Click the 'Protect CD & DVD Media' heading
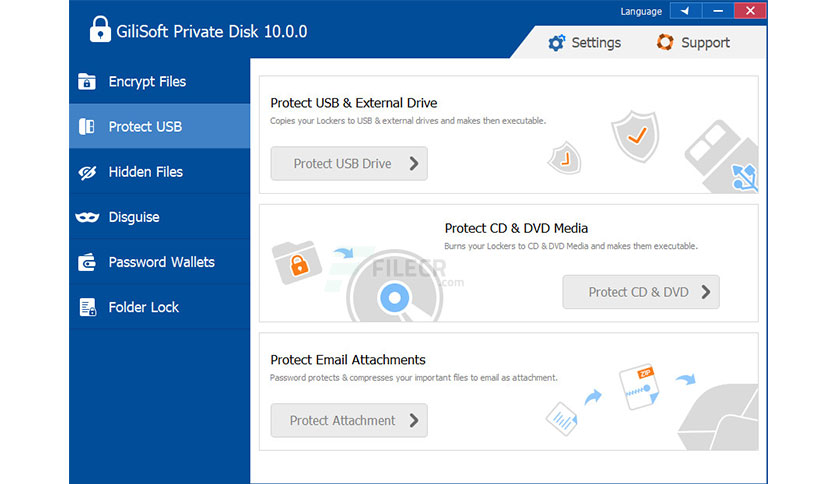The width and height of the screenshot is (836, 484). coord(516,228)
